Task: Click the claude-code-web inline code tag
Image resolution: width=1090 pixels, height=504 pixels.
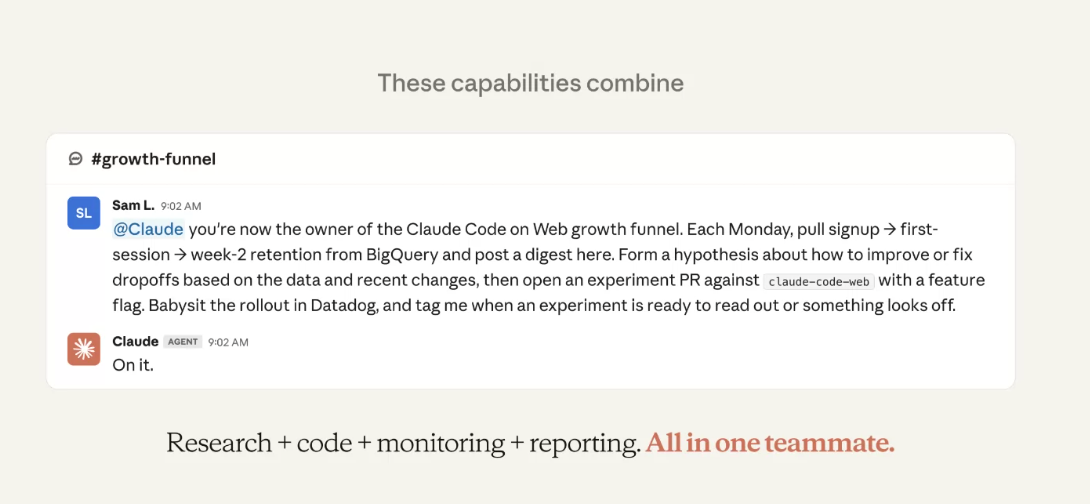Action: pyautogui.click(x=818, y=282)
